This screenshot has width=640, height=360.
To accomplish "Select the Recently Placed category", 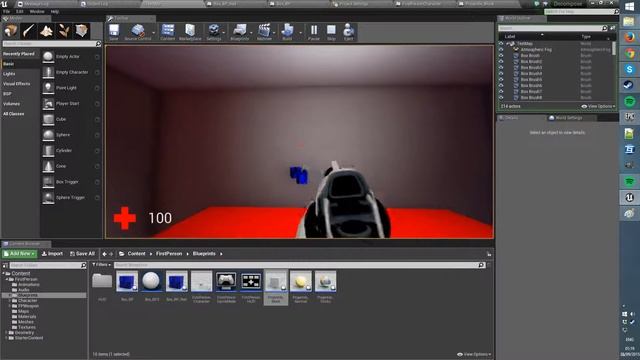I will click(x=19, y=54).
